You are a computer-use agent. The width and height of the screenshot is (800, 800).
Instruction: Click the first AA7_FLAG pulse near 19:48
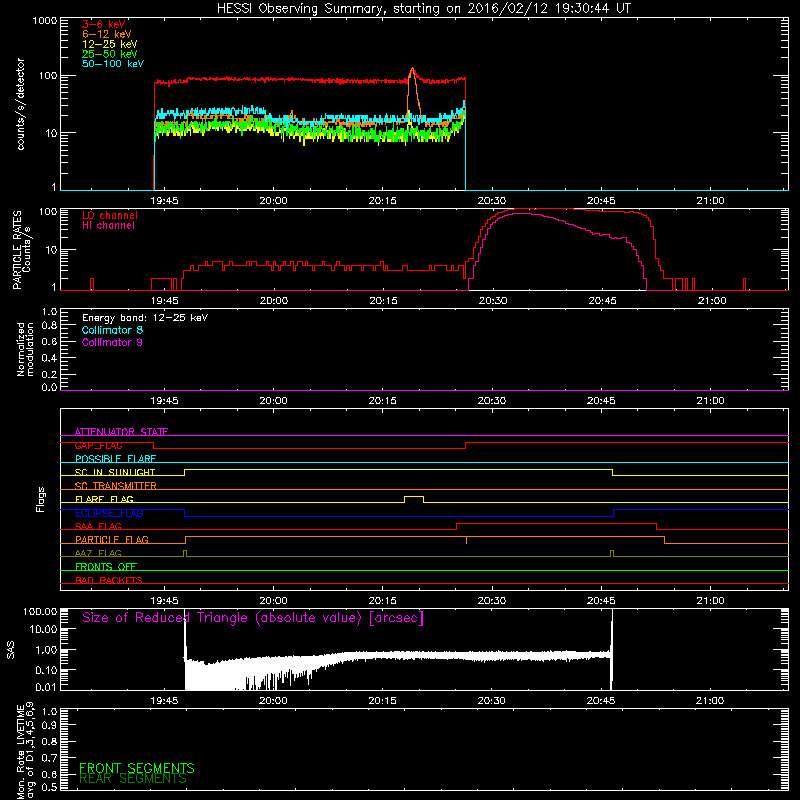click(x=185, y=553)
